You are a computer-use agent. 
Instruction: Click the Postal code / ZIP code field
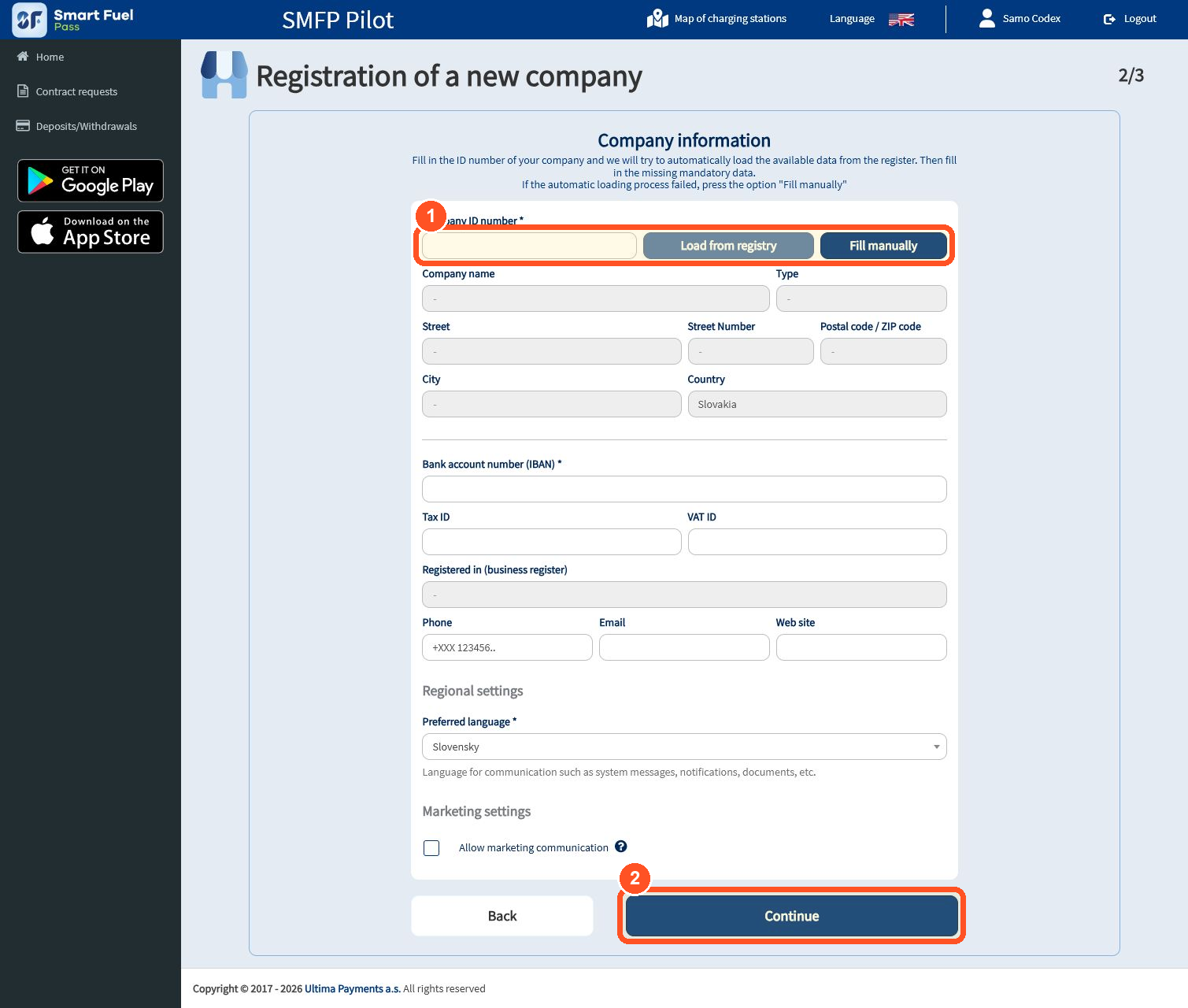[883, 351]
